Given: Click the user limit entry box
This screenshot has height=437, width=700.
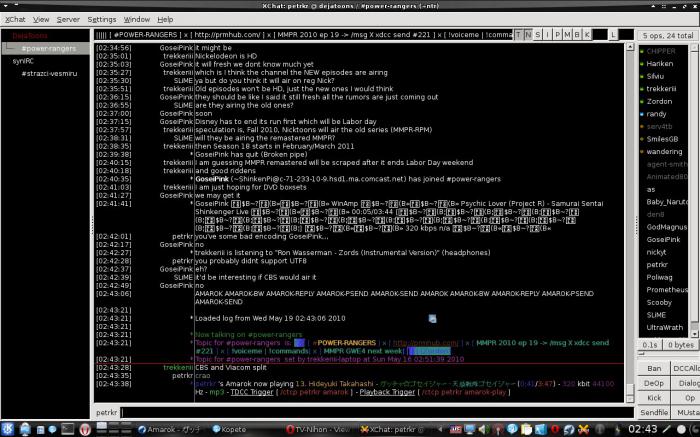Looking at the screenshot, I should [x=626, y=35].
